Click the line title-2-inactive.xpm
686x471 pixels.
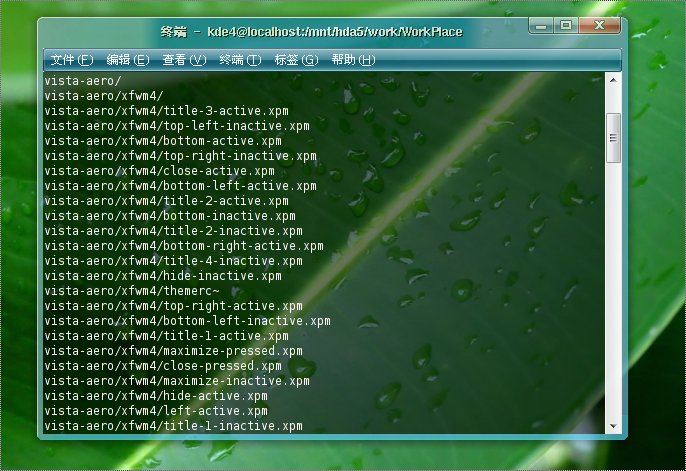click(173, 230)
